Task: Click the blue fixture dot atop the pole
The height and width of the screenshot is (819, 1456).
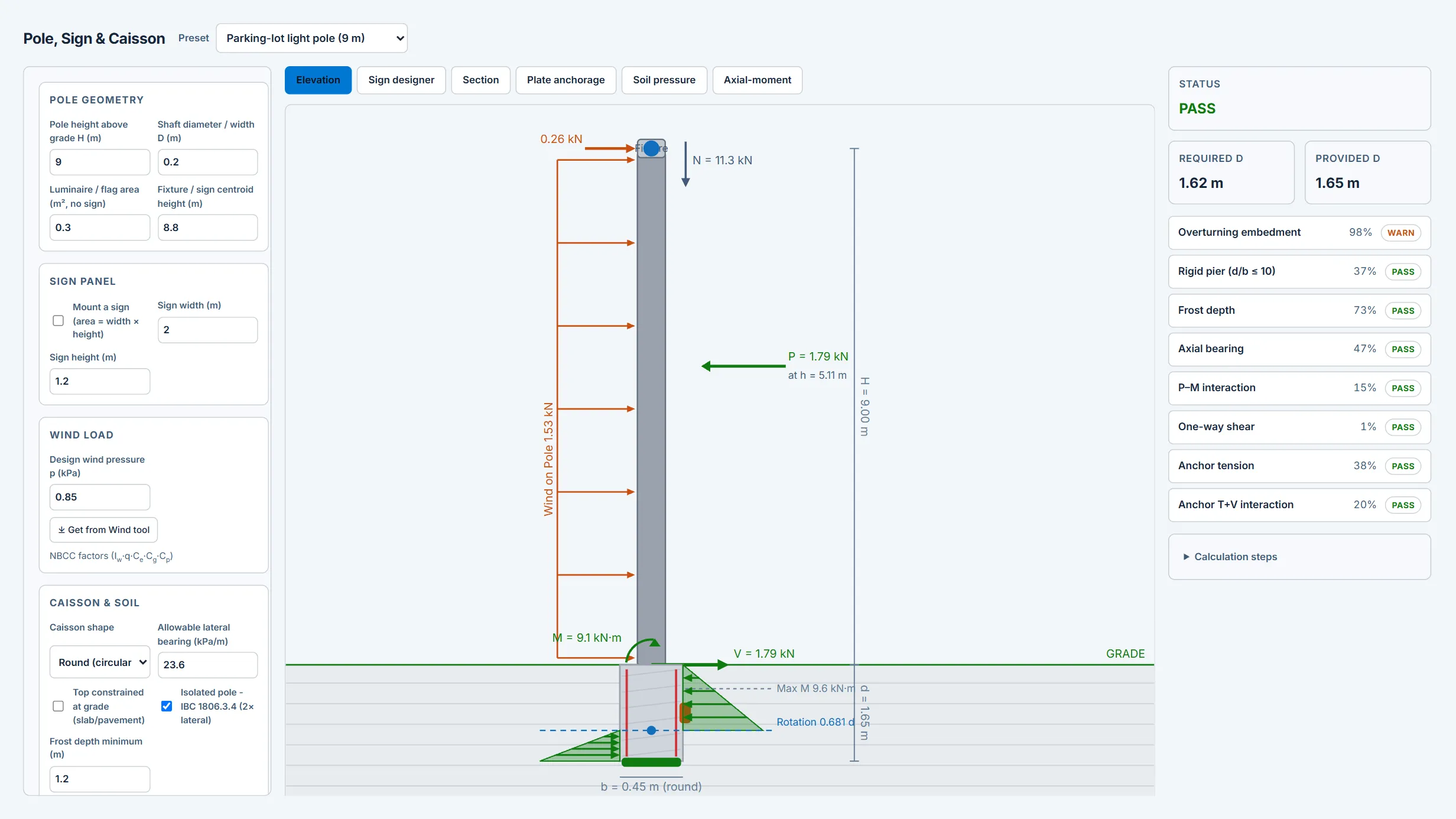Action: (651, 148)
